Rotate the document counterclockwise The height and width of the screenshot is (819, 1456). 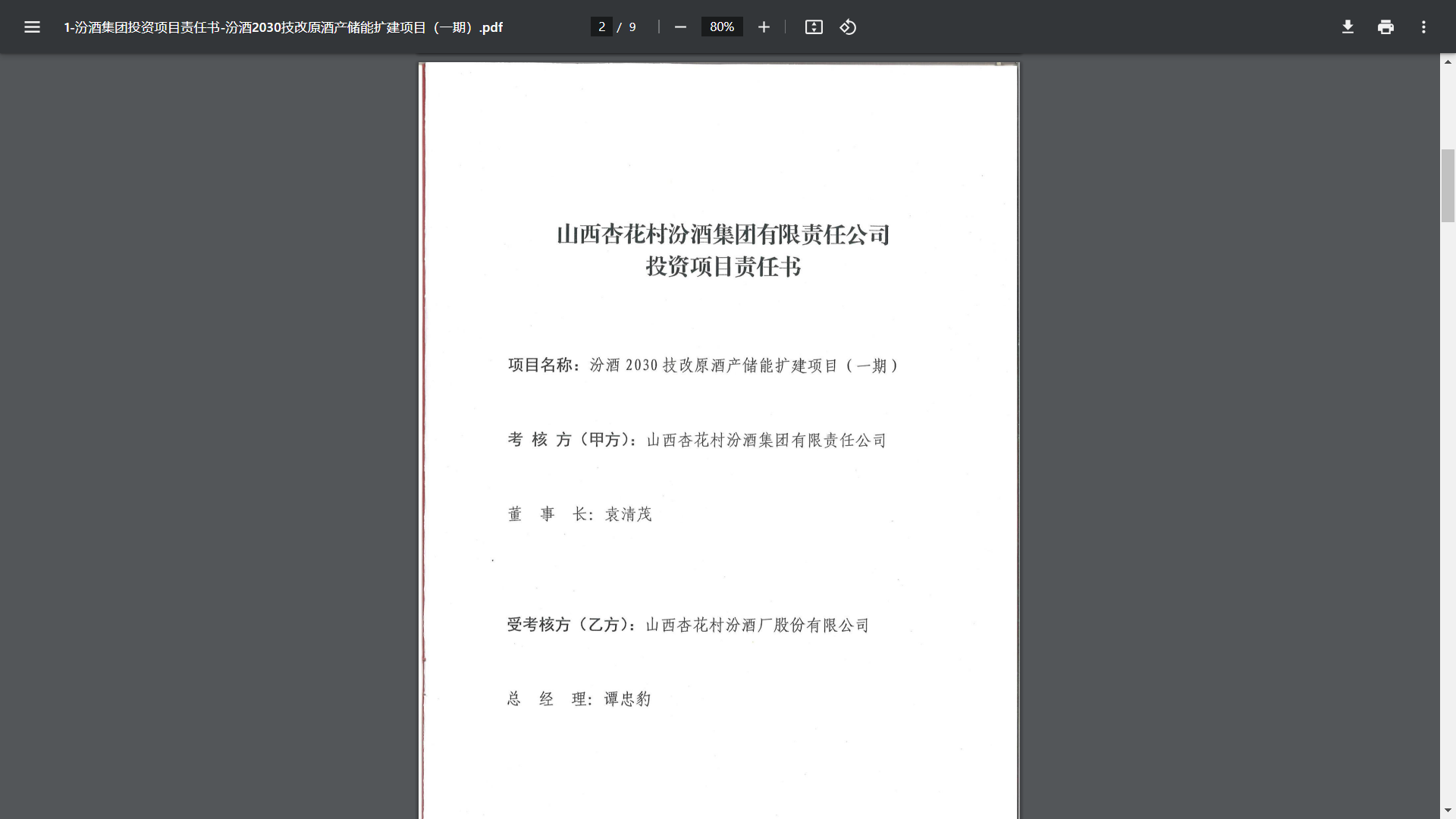(x=848, y=27)
